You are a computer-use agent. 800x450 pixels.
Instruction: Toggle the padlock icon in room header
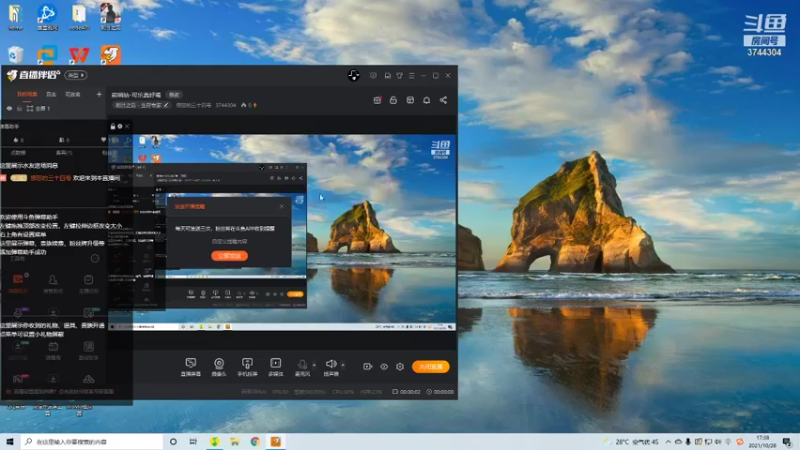point(393,100)
